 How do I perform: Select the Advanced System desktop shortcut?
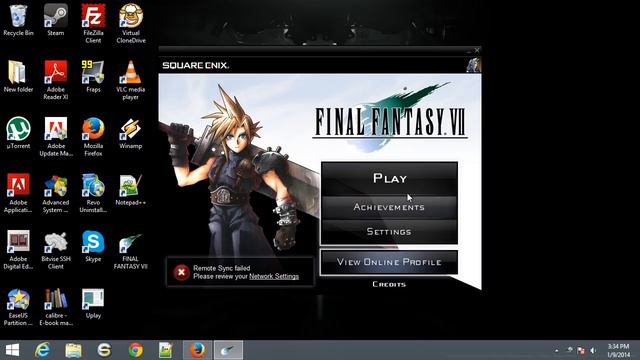(x=56, y=193)
